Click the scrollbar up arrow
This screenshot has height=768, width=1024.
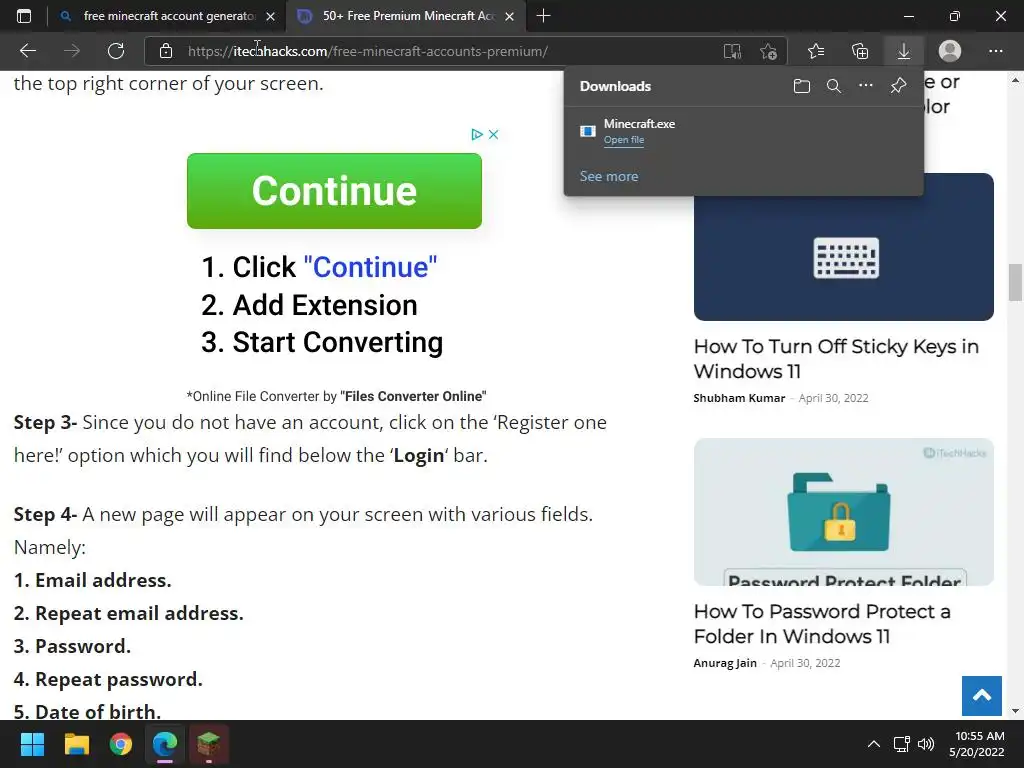tap(1015, 80)
